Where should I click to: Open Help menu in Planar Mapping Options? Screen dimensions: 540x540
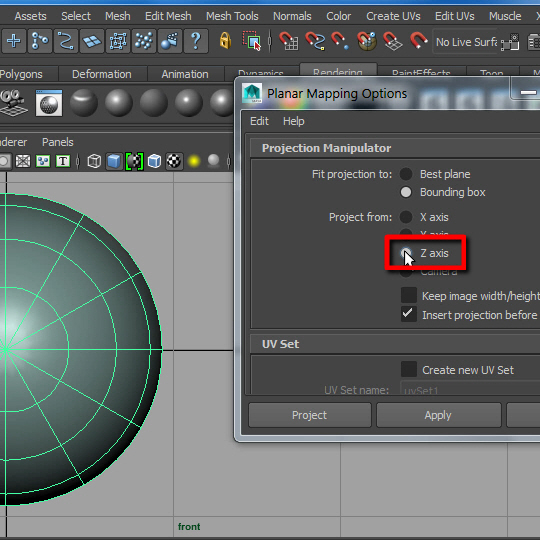pos(293,121)
